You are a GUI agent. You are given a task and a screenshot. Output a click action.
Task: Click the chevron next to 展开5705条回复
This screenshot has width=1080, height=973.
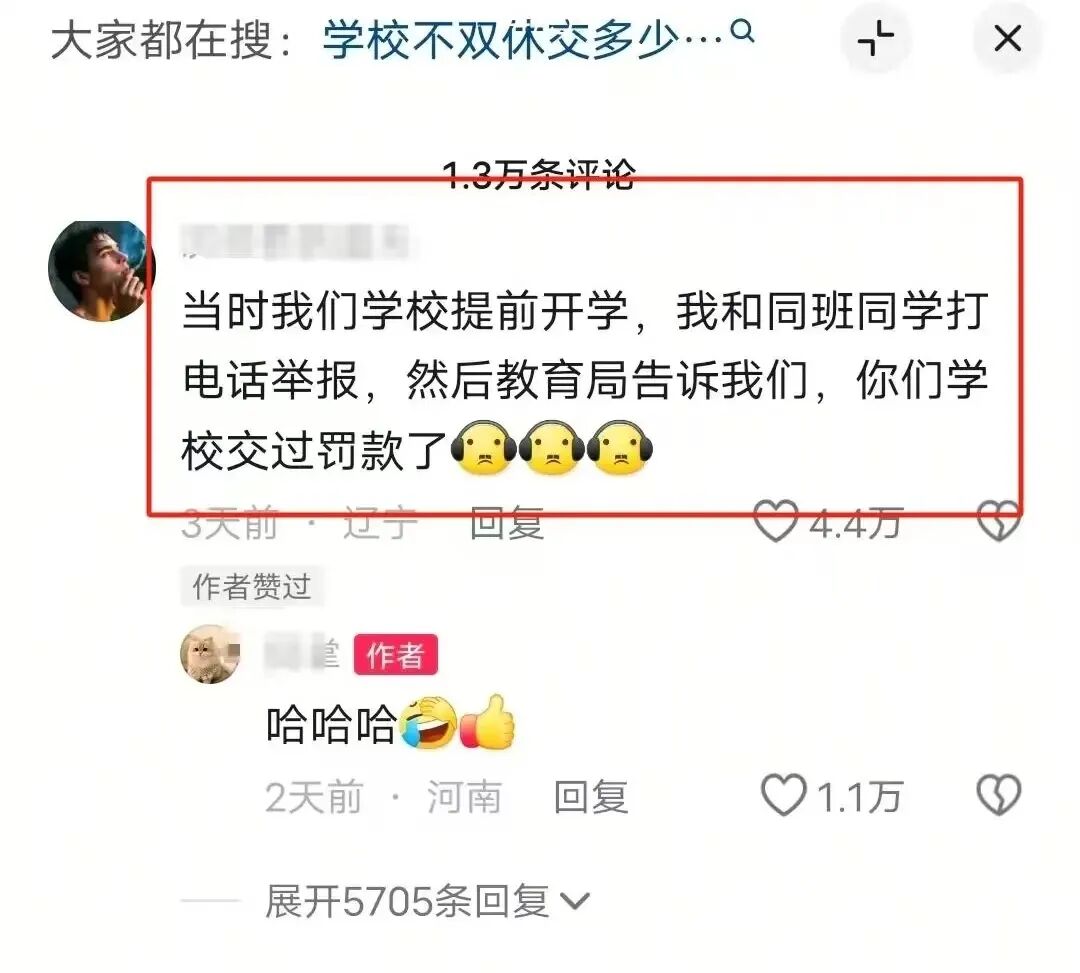[x=575, y=901]
